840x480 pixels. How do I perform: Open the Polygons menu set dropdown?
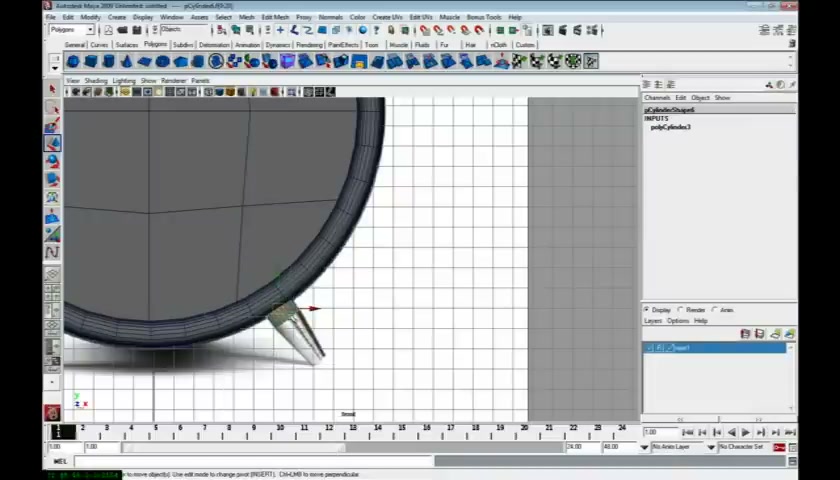coord(72,30)
